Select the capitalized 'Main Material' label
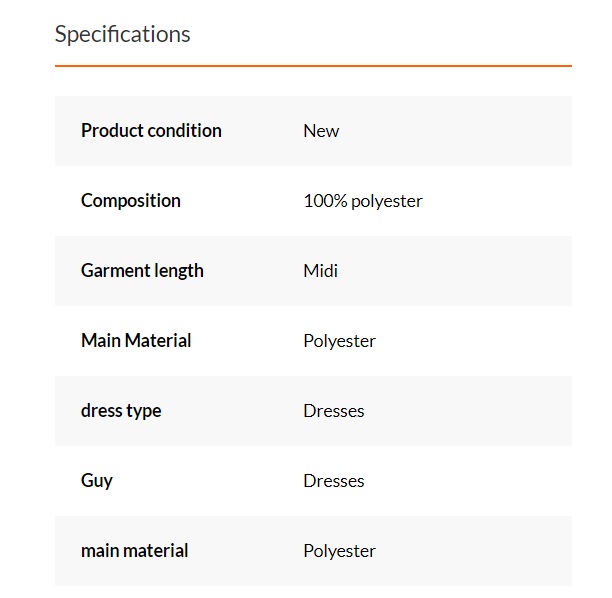This screenshot has width=612, height=598. (x=136, y=341)
